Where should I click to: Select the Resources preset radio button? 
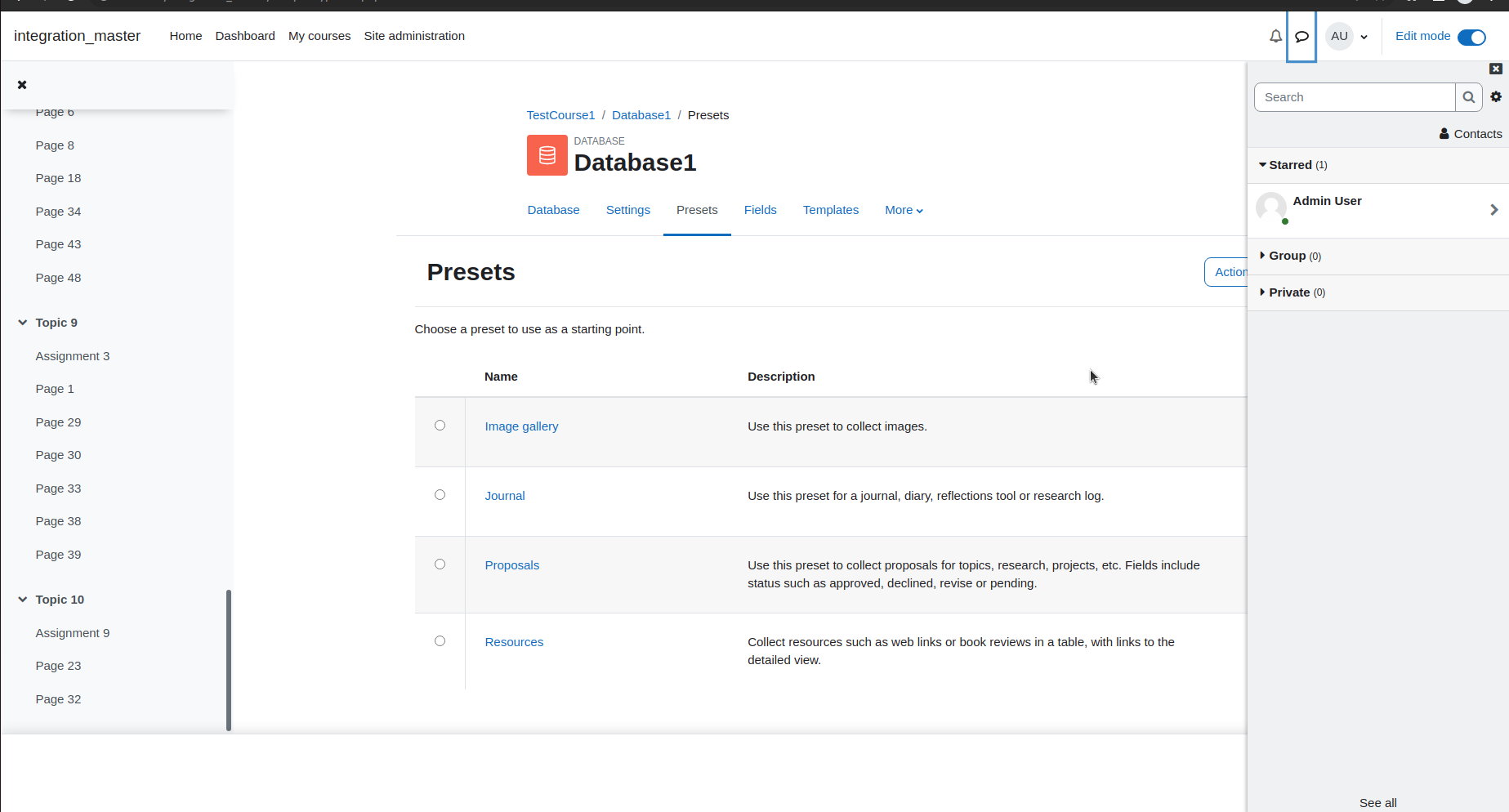pos(440,640)
